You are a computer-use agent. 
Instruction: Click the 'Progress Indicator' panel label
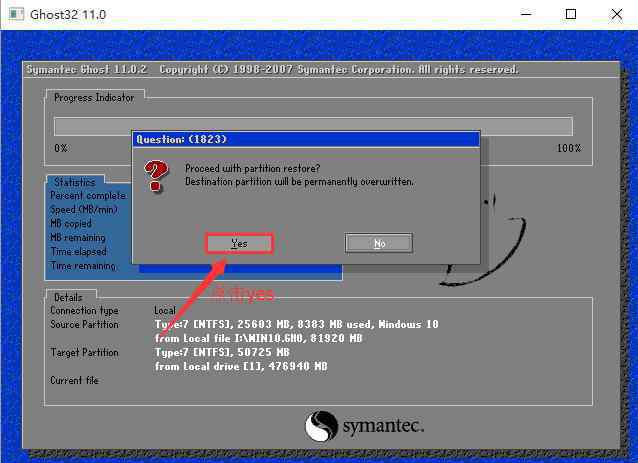tap(94, 98)
